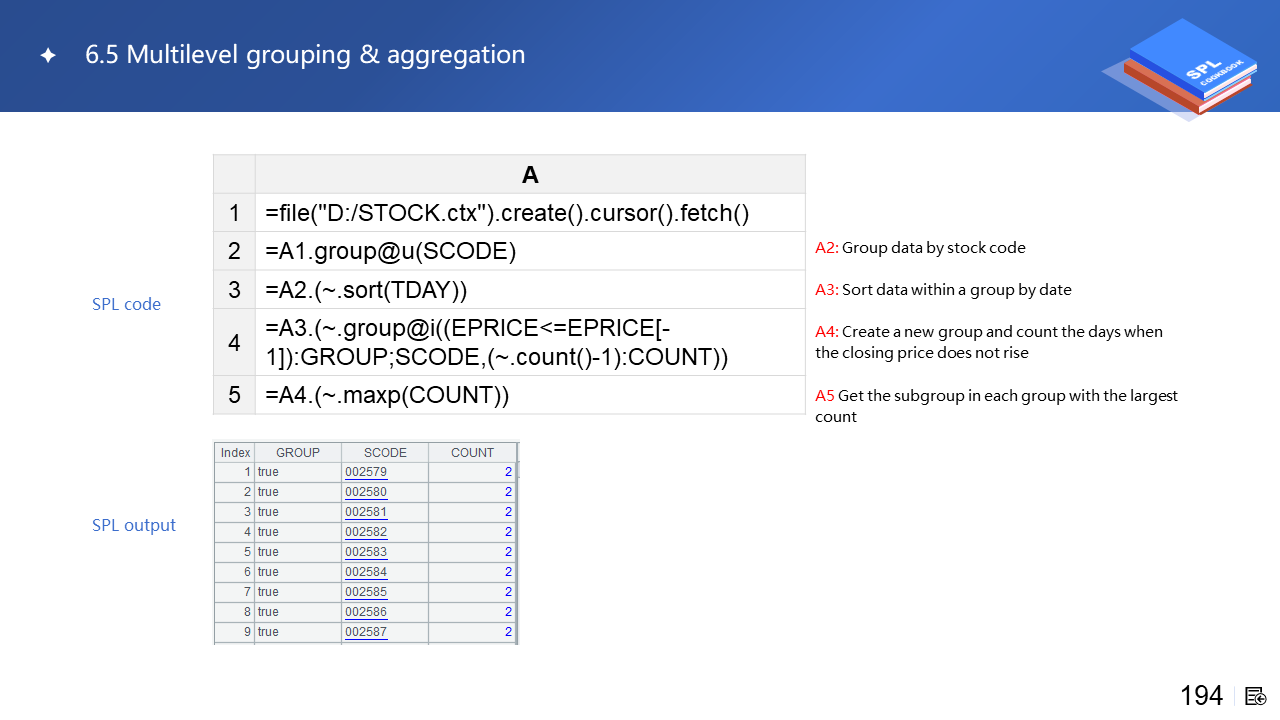This screenshot has width=1280, height=720.
Task: Click the "SPL output" label
Action: (134, 525)
